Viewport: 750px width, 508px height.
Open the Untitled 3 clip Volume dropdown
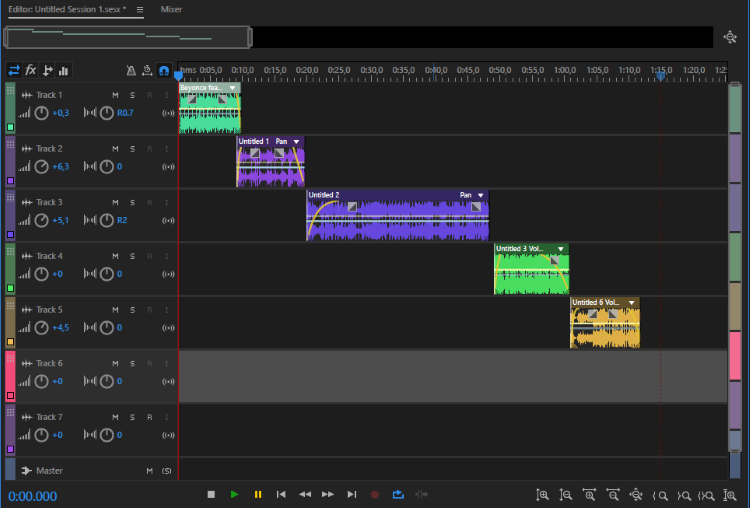pos(561,249)
